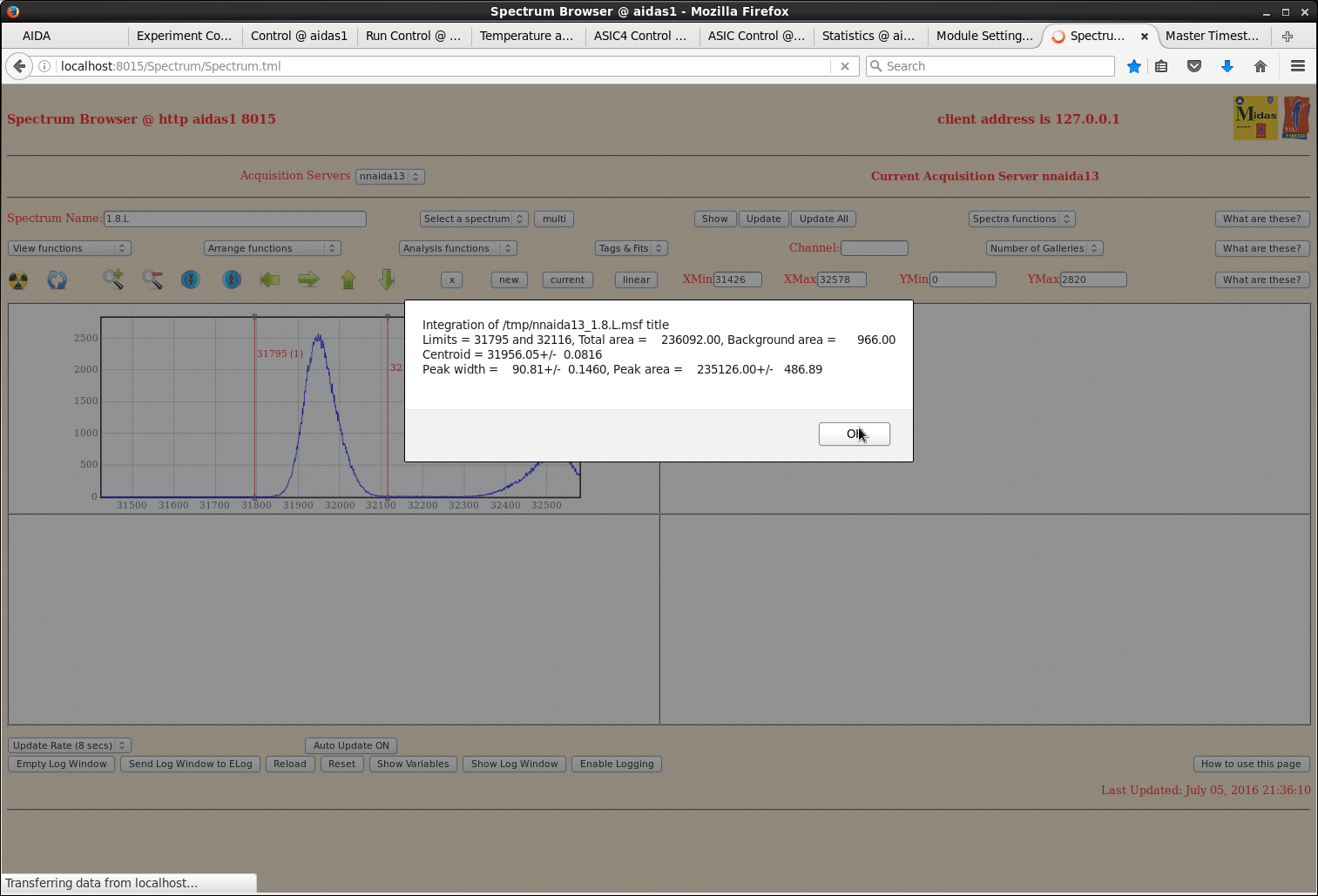1318x896 pixels.
Task: Open the Tags & Fits dropdown
Action: tap(632, 248)
